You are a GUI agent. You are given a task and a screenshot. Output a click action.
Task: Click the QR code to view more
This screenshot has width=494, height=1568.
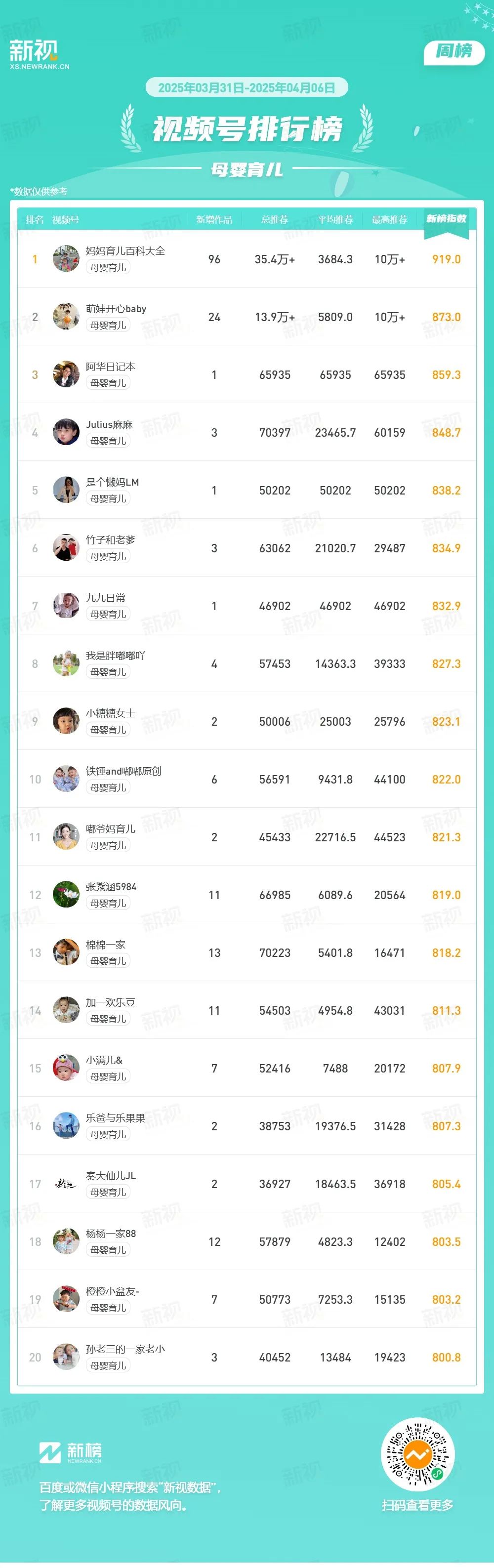tap(417, 1455)
